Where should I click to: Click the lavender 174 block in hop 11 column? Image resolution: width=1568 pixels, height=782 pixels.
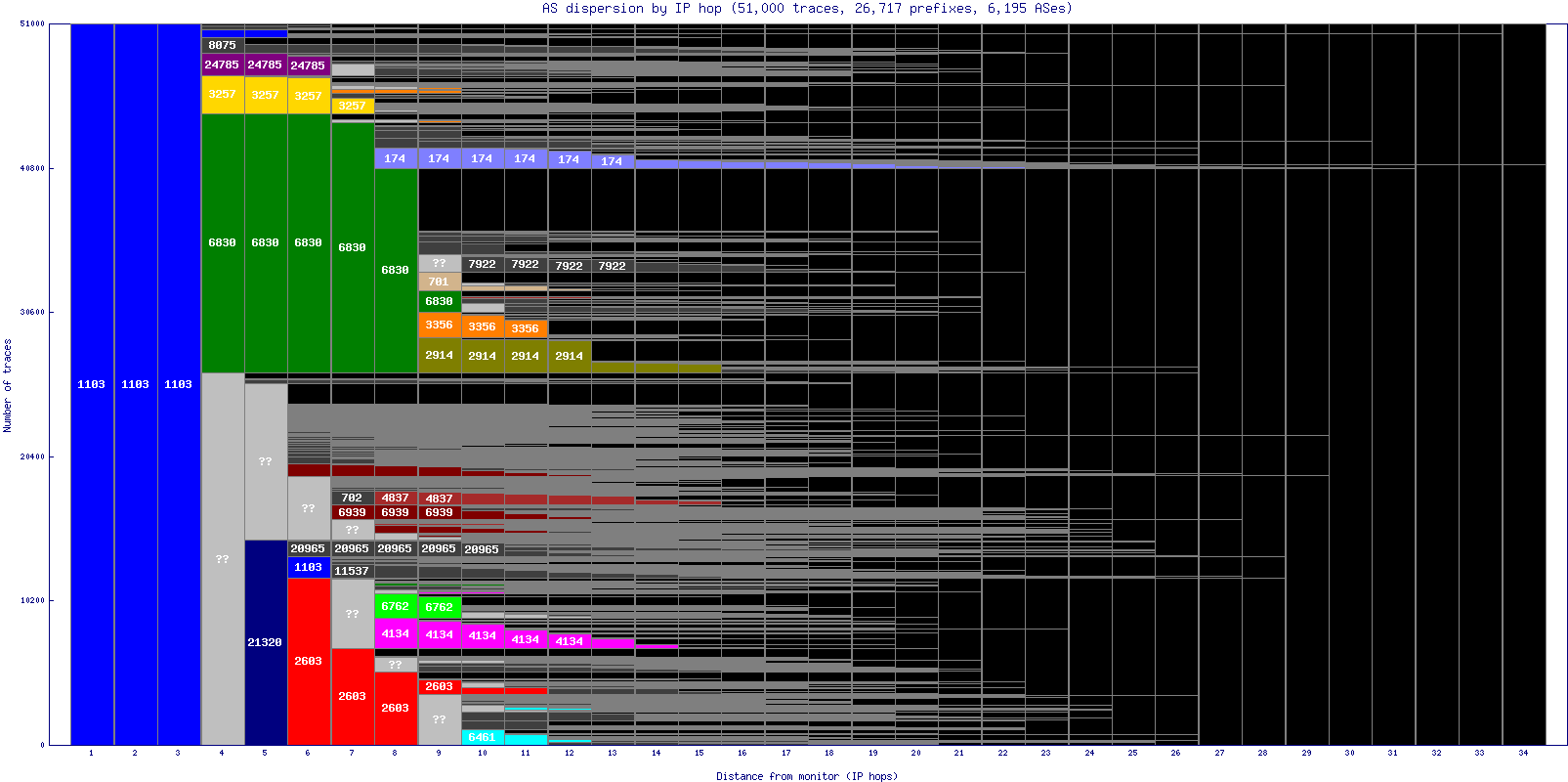tap(525, 158)
